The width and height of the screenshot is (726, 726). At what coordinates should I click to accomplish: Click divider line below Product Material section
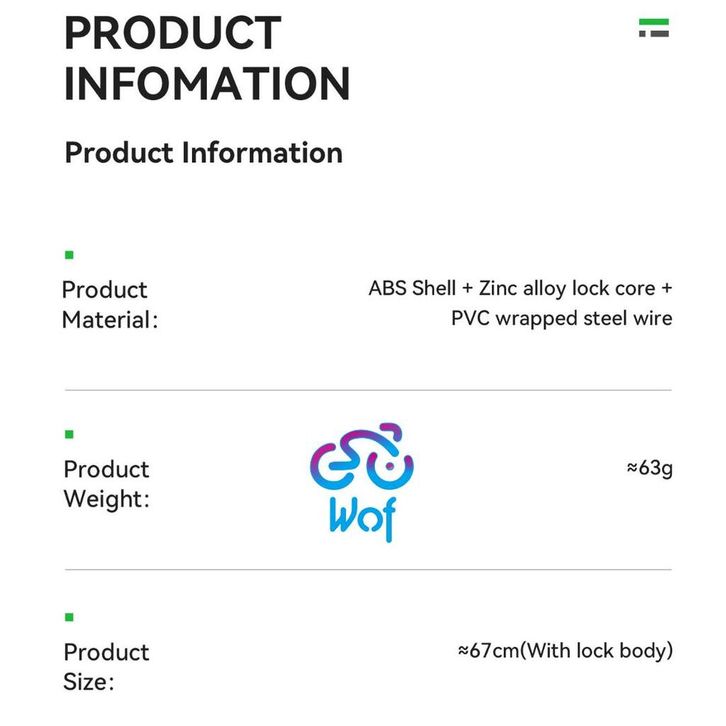click(368, 390)
